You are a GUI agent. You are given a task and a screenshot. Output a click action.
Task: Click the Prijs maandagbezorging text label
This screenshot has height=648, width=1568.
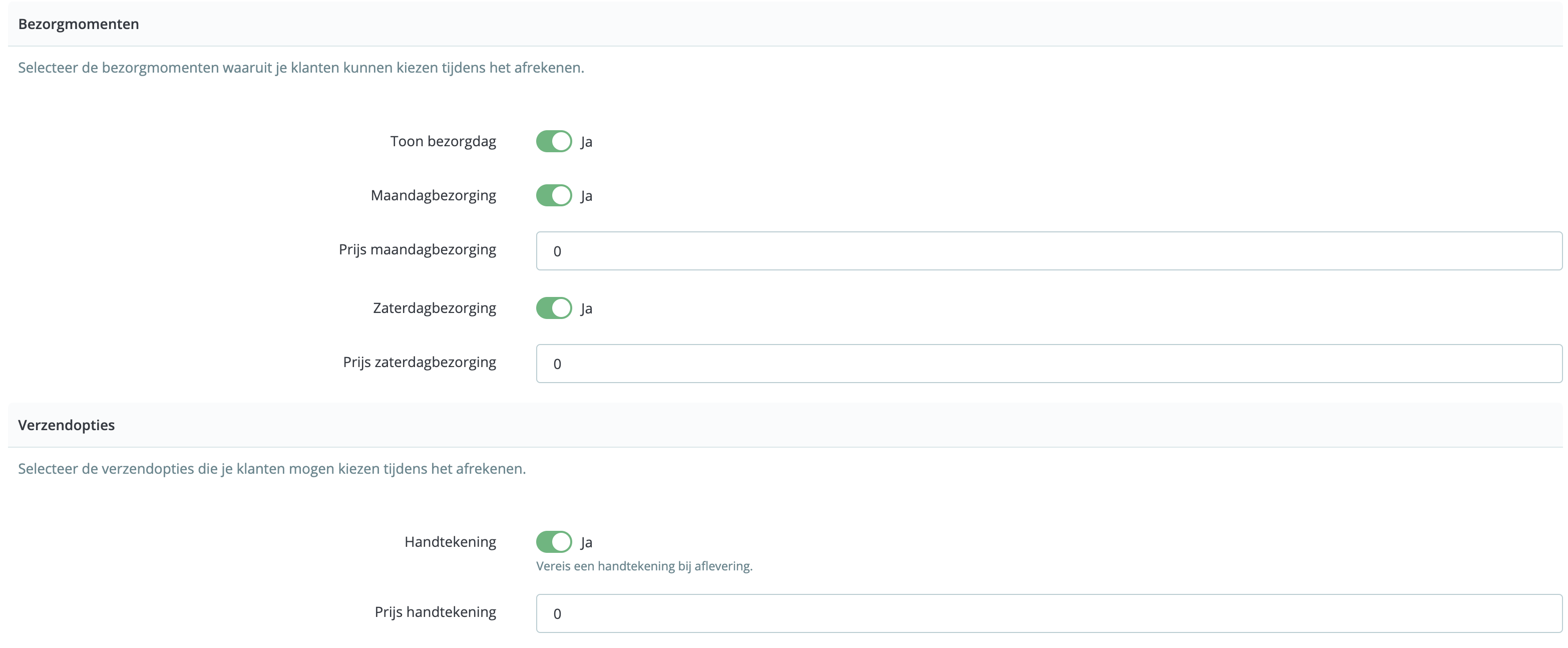tap(417, 250)
